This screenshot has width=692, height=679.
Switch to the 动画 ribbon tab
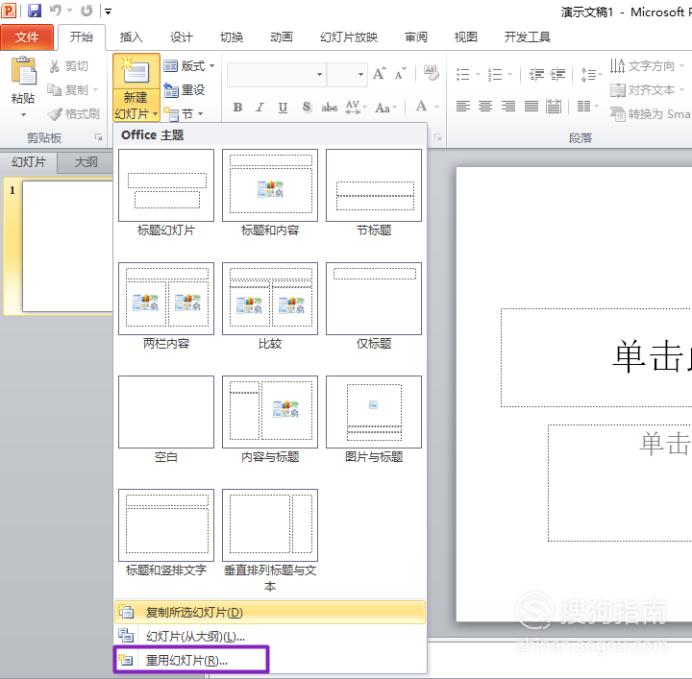point(282,37)
